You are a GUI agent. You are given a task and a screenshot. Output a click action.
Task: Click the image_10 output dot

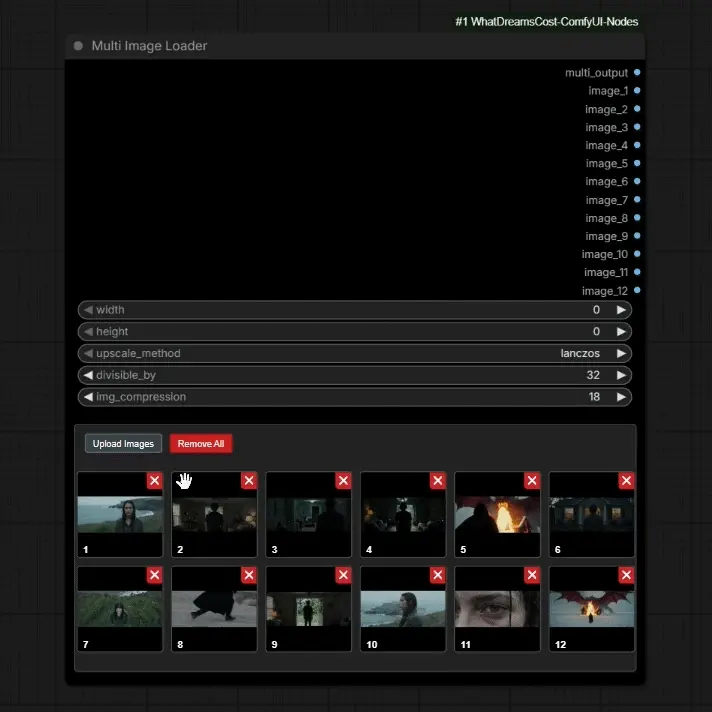(637, 254)
